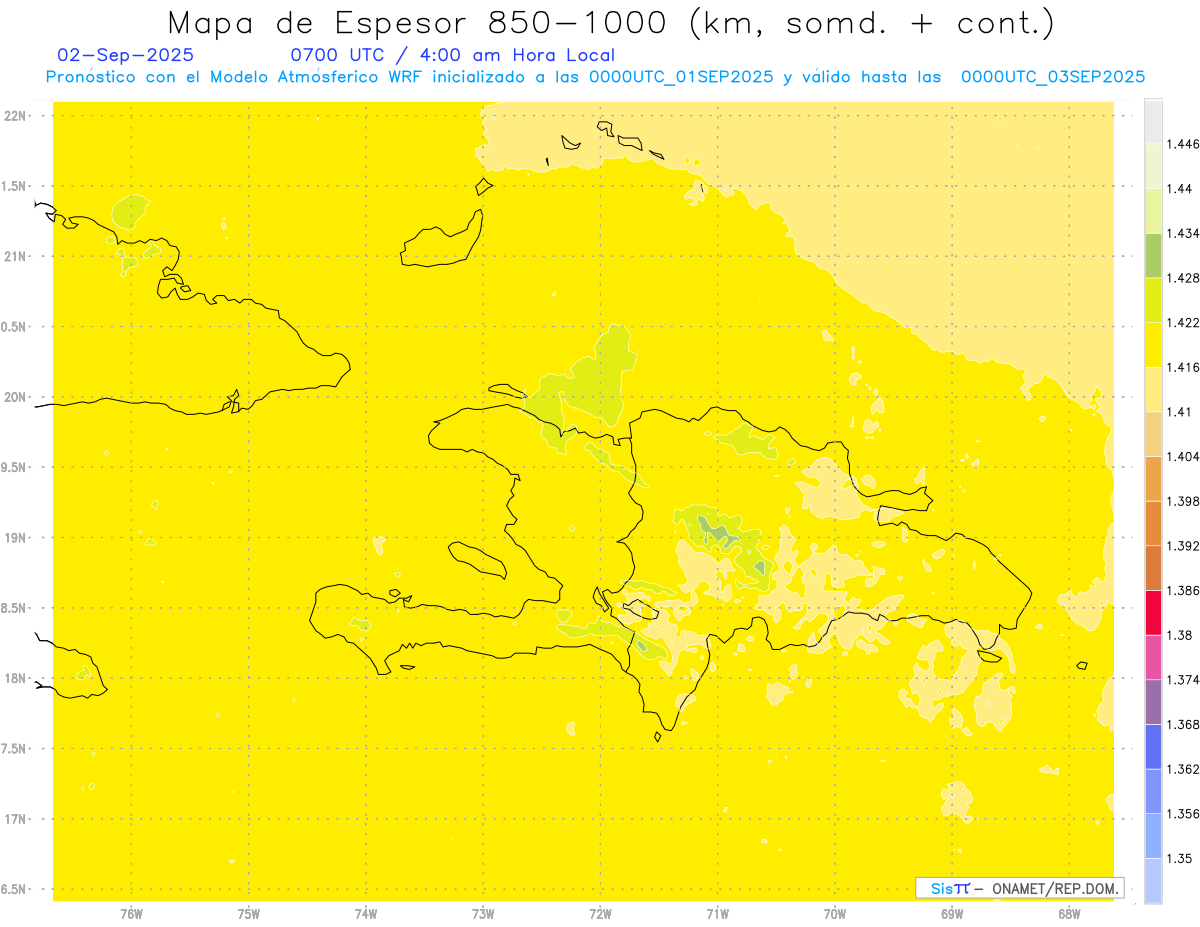Click the 6.5N latitude label
1200x927 pixels.
(x=14, y=890)
